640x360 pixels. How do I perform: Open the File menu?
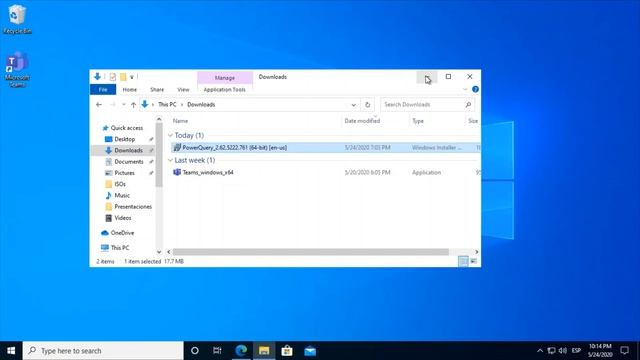click(x=103, y=89)
